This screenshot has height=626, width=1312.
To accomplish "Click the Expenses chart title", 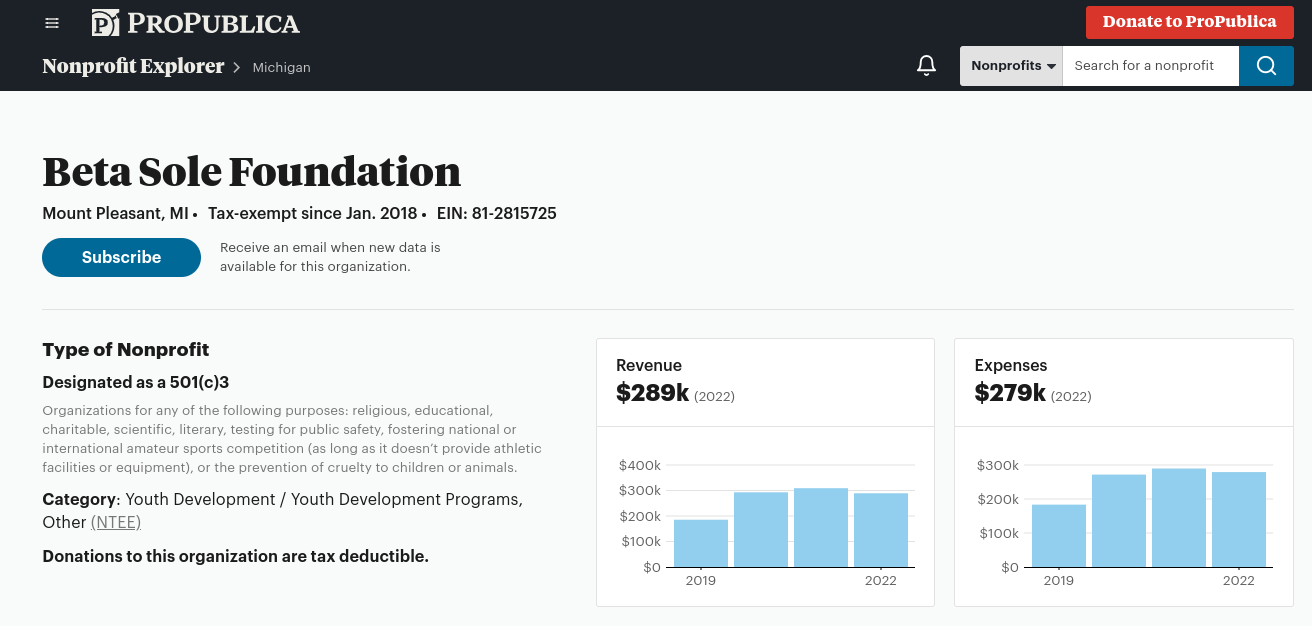I will tap(1011, 365).
